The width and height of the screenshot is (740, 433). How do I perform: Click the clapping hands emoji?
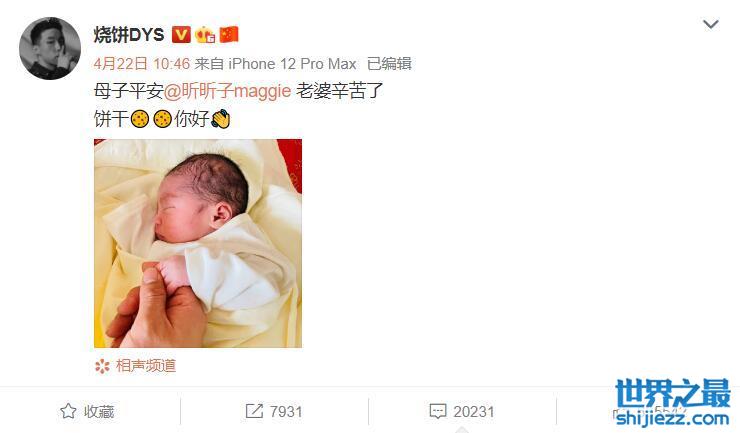click(220, 119)
